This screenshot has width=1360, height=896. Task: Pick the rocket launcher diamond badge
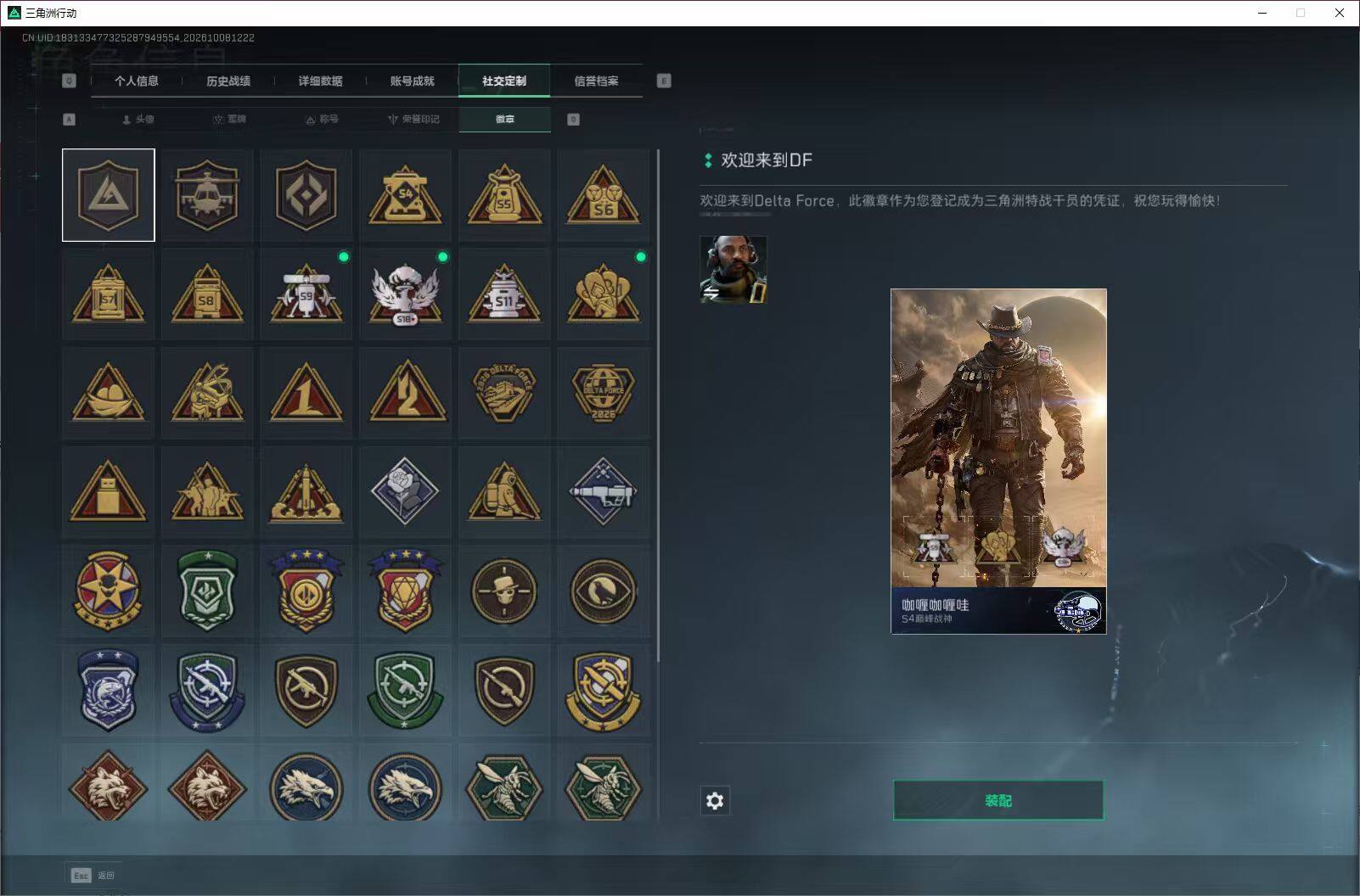point(604,491)
